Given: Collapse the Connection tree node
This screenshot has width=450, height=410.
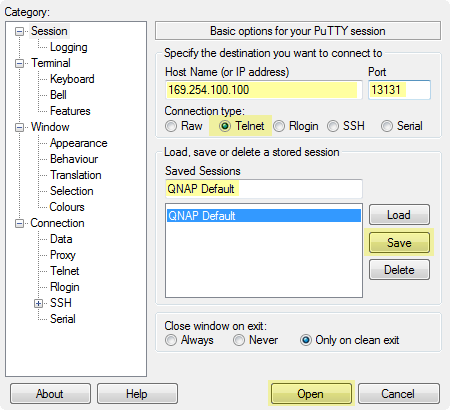Looking at the screenshot, I should tap(19, 223).
